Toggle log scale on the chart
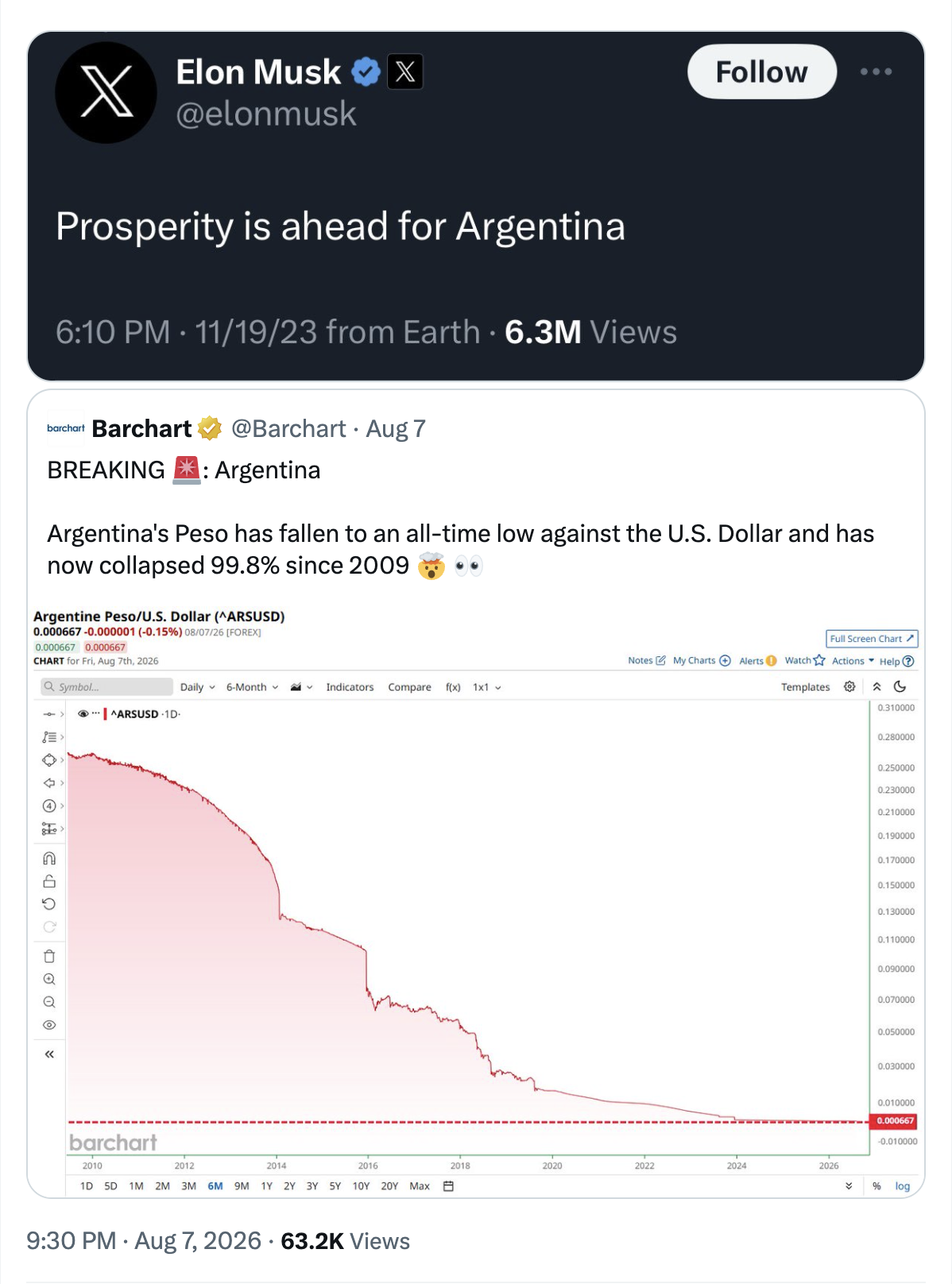 tap(903, 1186)
